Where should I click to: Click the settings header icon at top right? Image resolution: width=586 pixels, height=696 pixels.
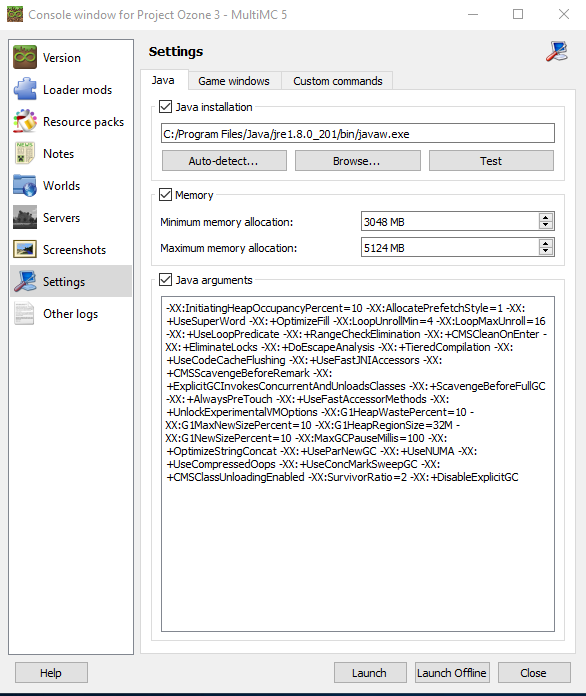coord(557,51)
